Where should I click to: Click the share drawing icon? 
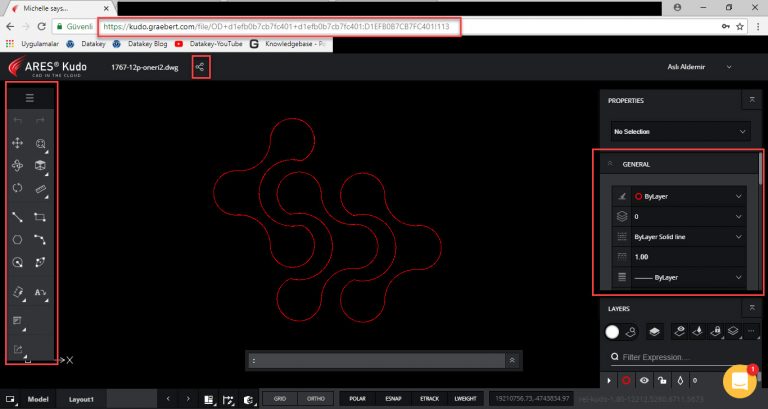201,67
